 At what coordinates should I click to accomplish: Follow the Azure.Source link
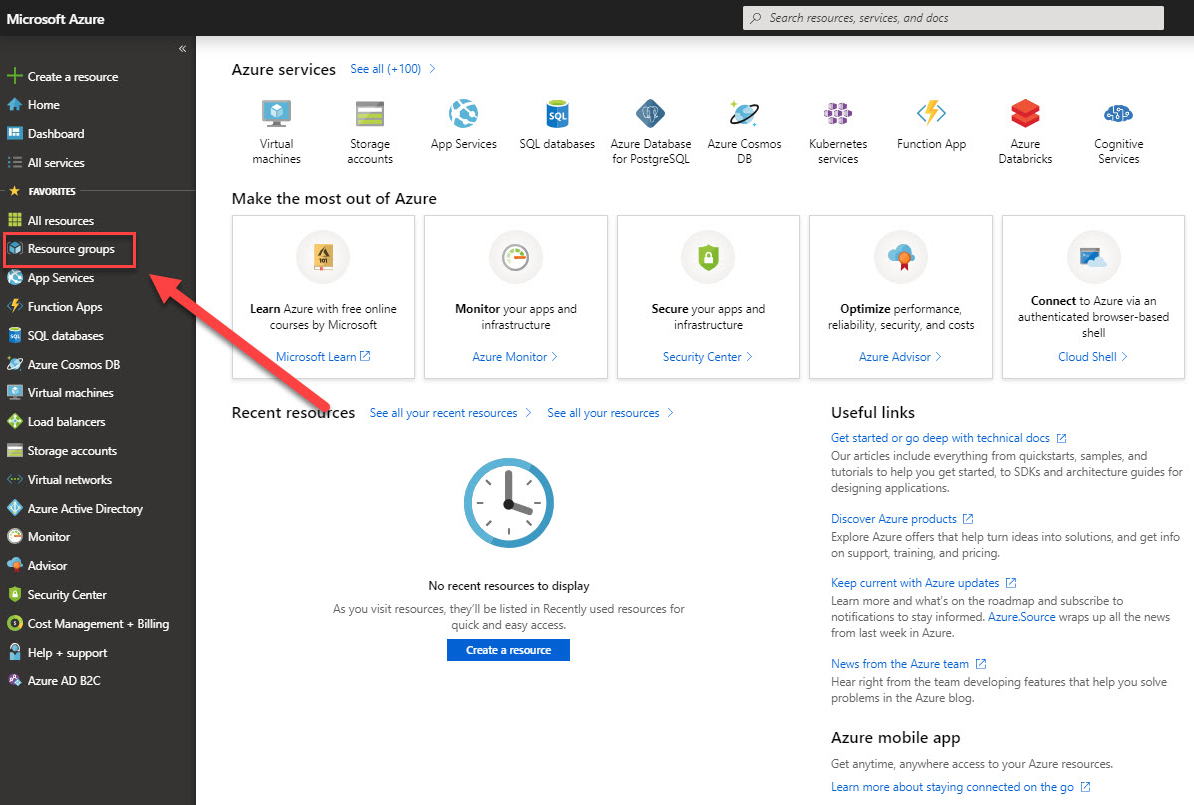[x=1022, y=617]
